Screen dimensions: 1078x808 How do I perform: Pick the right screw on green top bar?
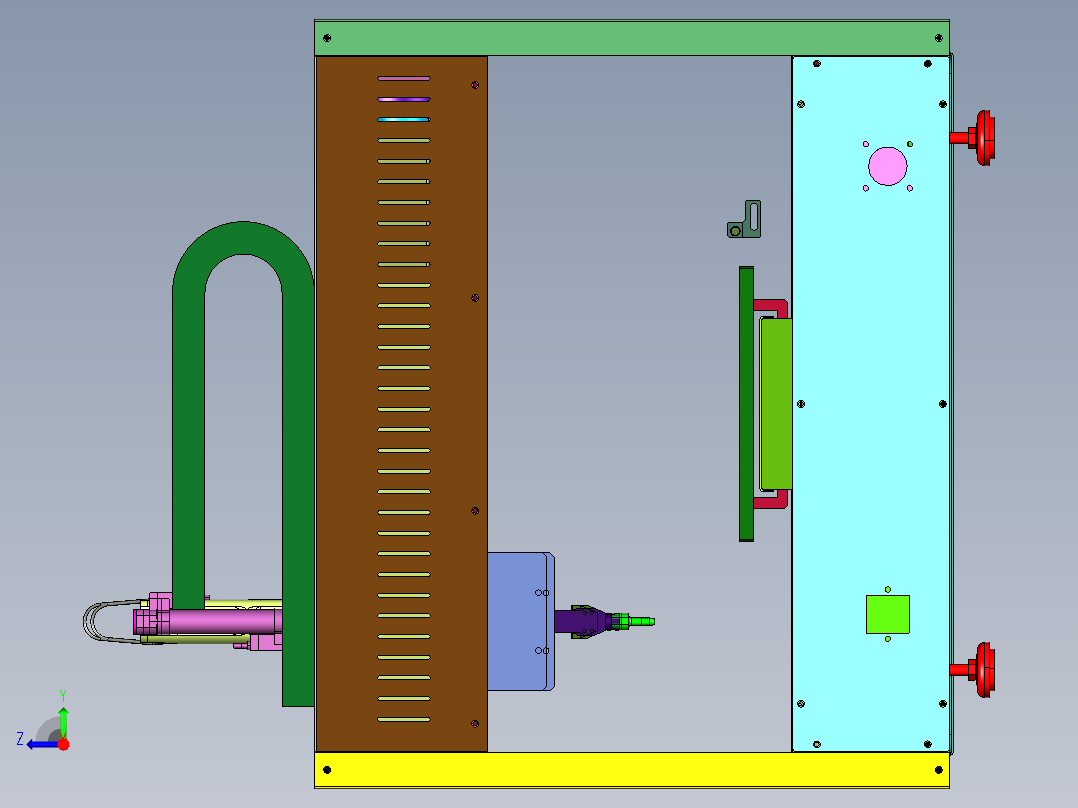click(x=939, y=38)
